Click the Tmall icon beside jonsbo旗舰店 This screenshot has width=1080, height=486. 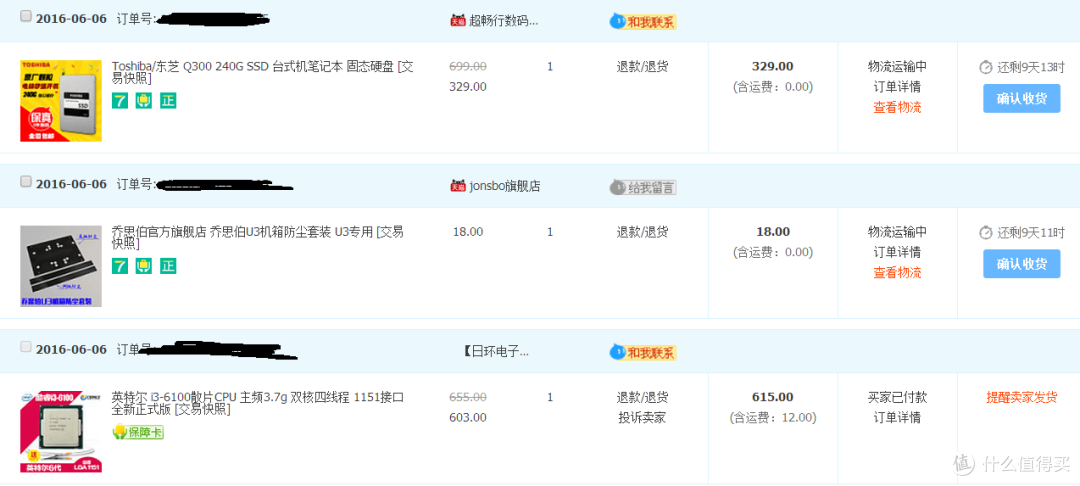point(457,186)
